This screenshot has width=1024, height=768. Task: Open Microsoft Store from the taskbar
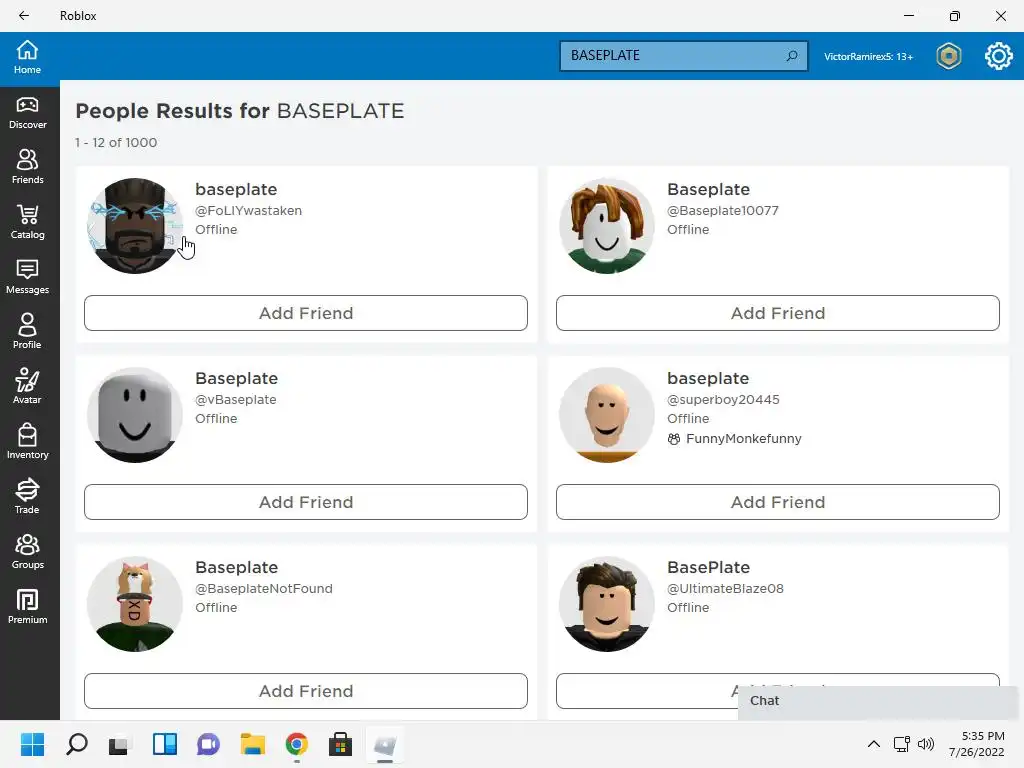point(340,744)
